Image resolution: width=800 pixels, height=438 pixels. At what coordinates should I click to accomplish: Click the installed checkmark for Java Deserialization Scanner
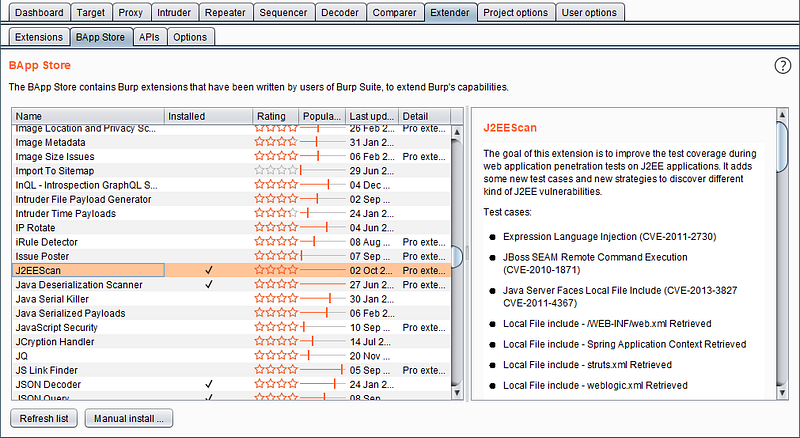coord(209,284)
